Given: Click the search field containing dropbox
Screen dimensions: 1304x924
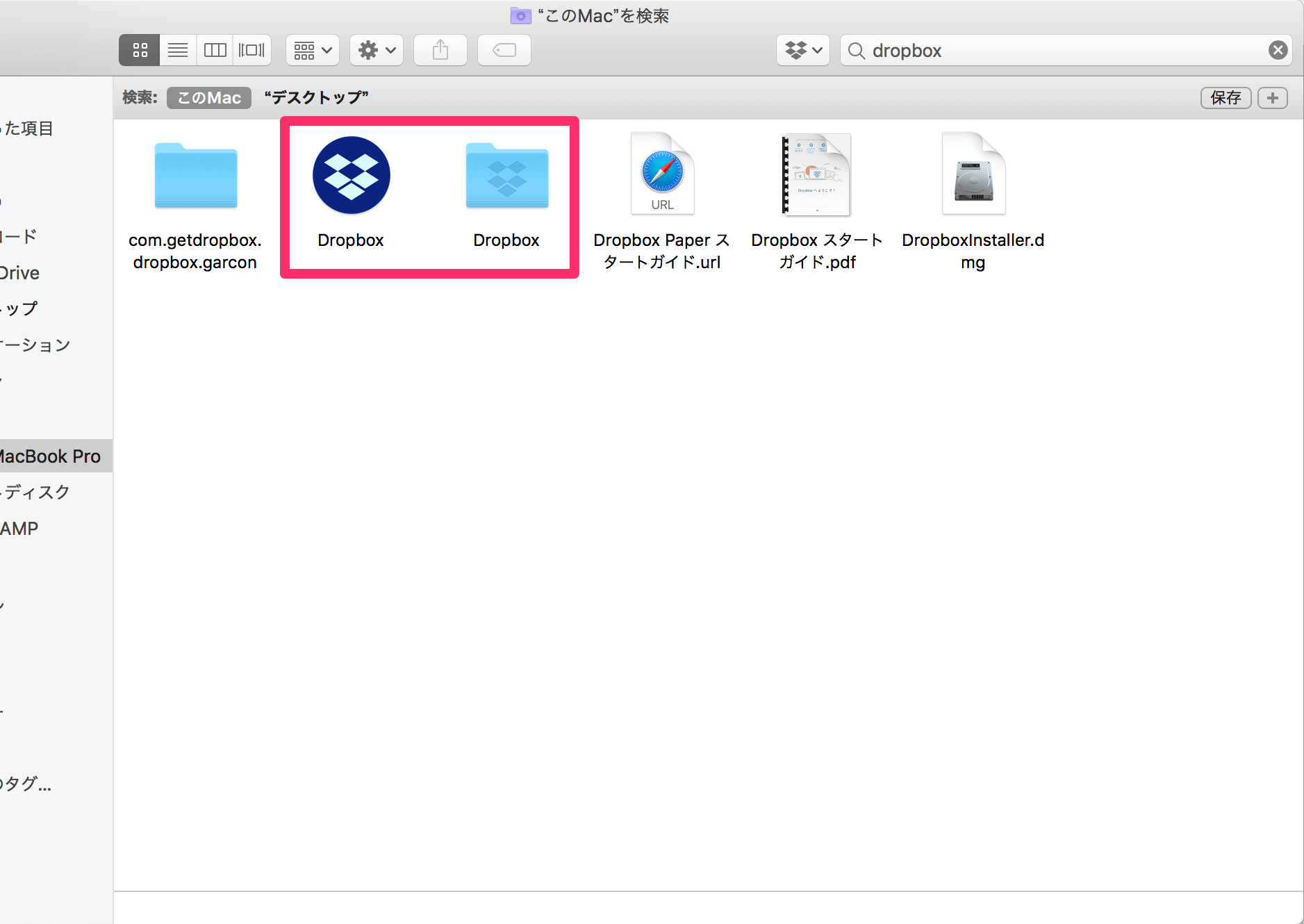Looking at the screenshot, I should 1066,50.
